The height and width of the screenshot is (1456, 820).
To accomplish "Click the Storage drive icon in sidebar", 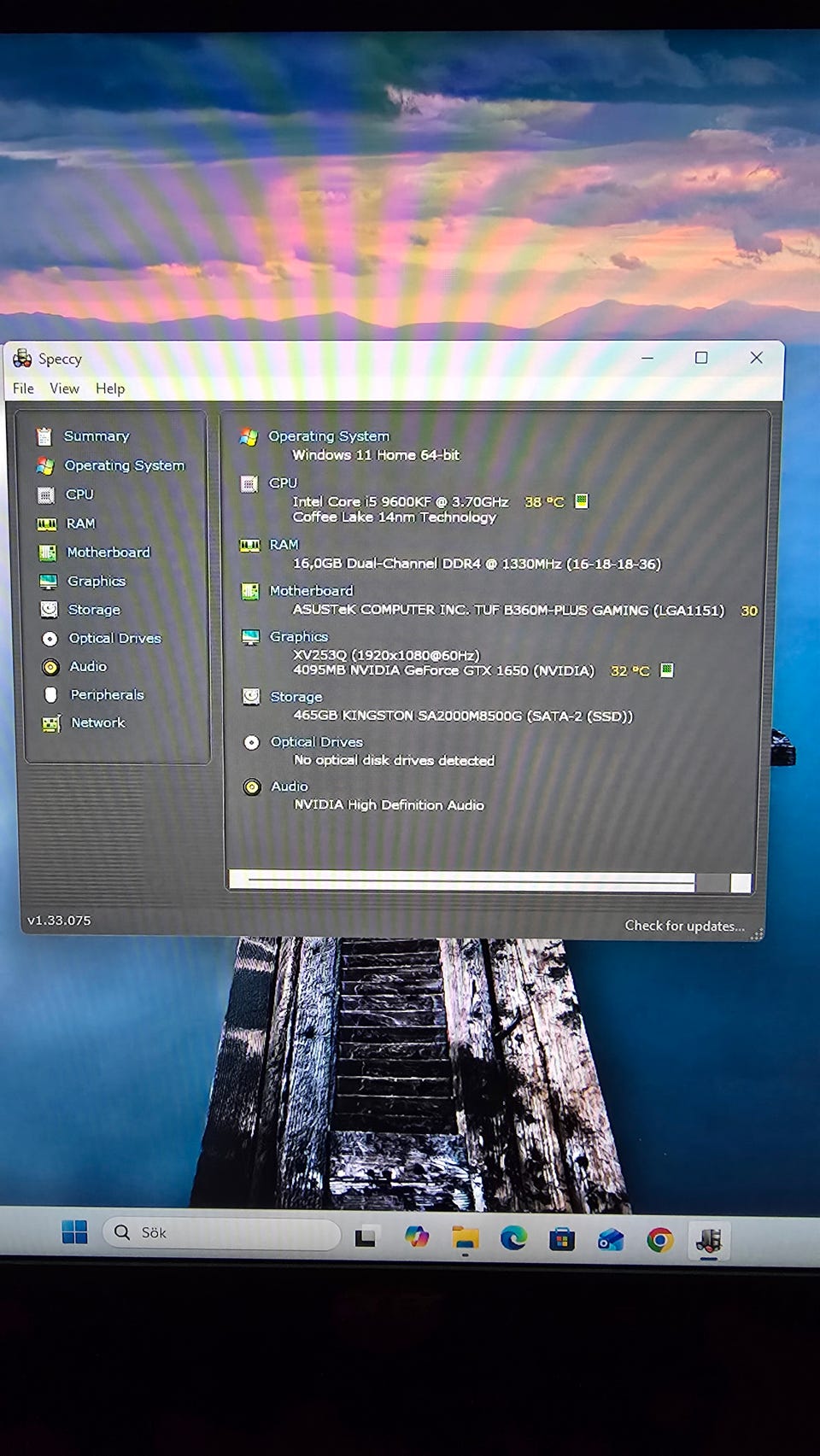I will pyautogui.click(x=50, y=610).
